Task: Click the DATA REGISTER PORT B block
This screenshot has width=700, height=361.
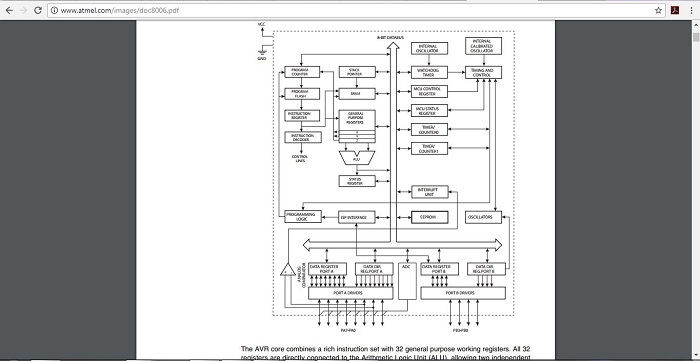Action: pos(440,269)
